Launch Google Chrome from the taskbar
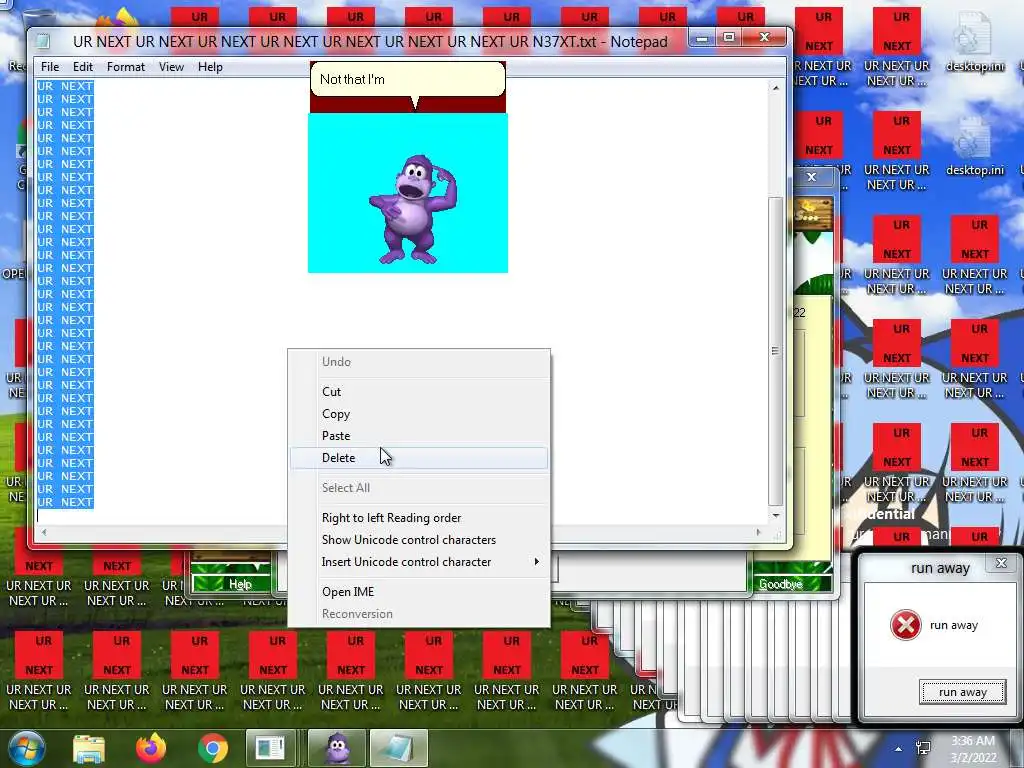 (213, 749)
